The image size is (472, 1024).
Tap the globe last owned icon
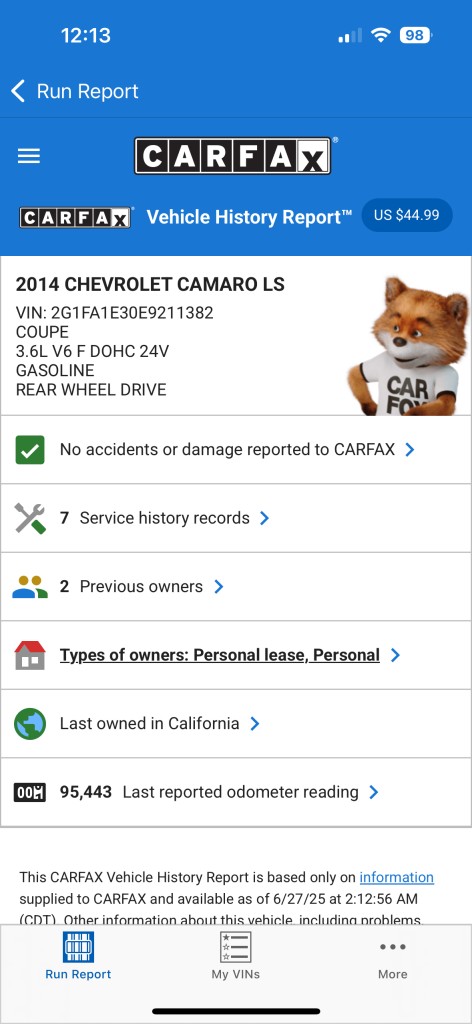coord(30,724)
